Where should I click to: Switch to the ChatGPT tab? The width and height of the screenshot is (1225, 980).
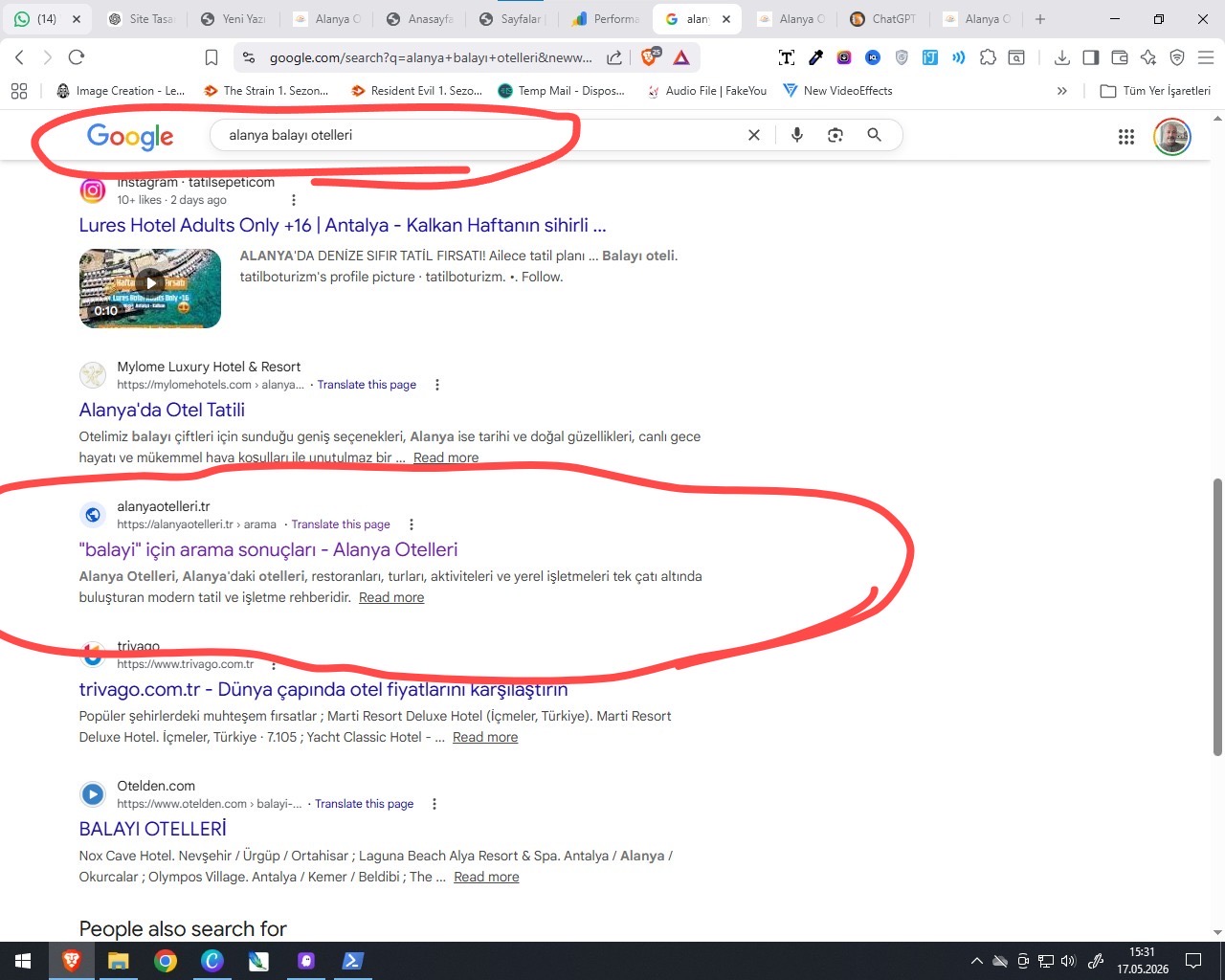(884, 19)
